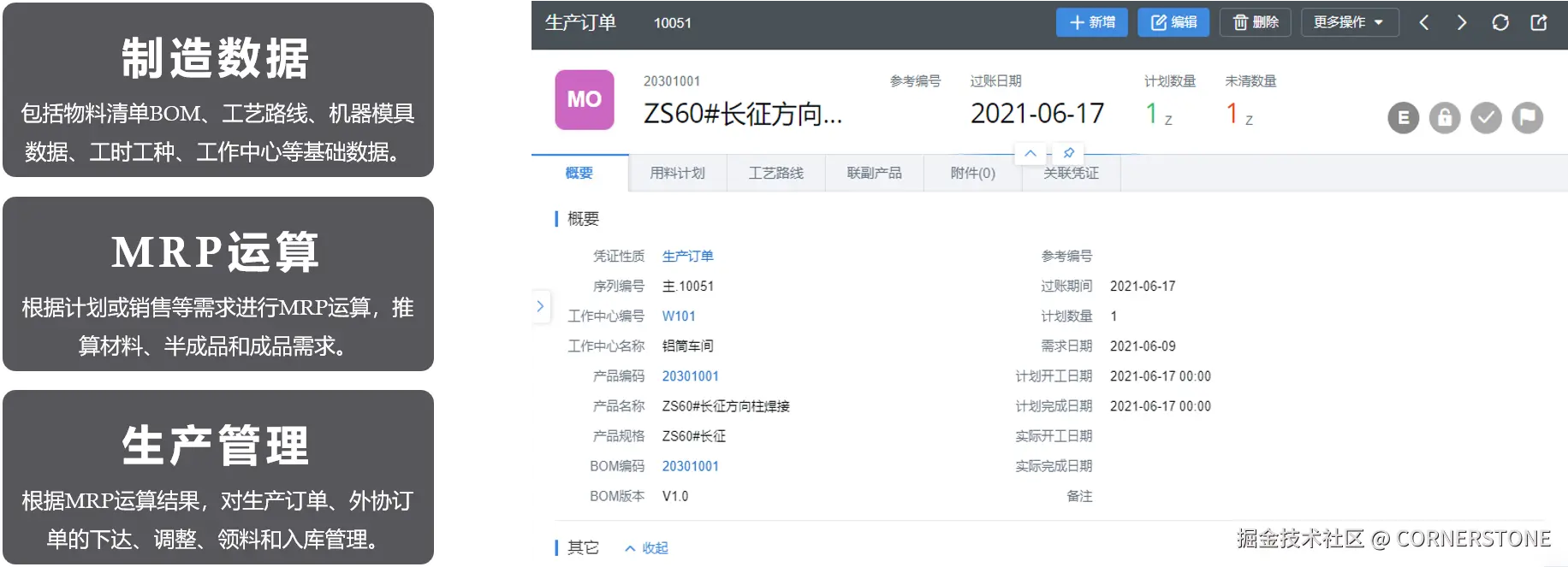Screen dimensions: 1568x567
Task: Click the purple MO order icon
Action: (x=585, y=100)
